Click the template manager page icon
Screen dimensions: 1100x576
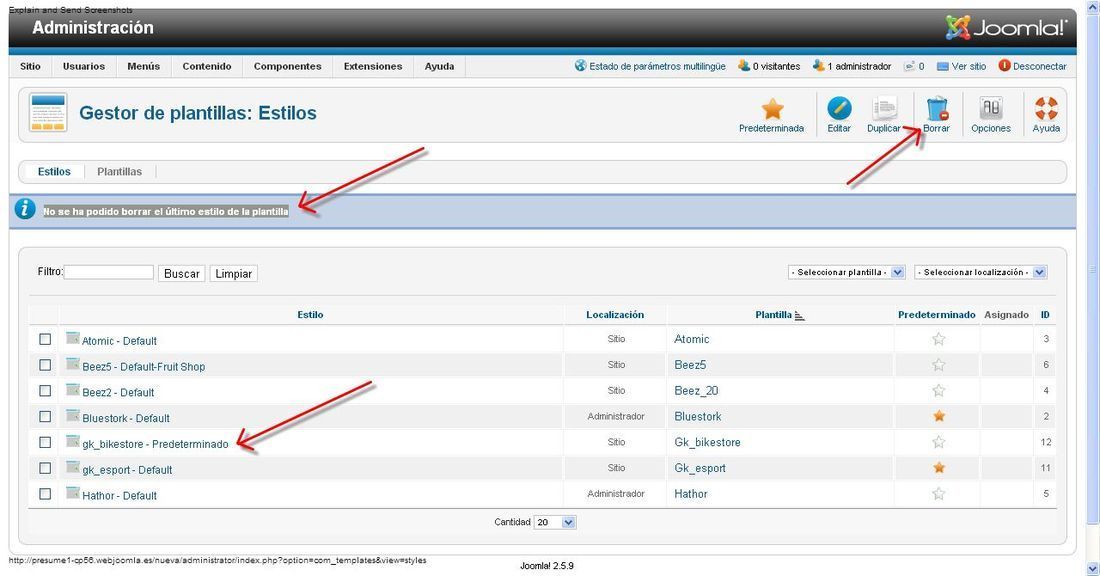tap(48, 112)
